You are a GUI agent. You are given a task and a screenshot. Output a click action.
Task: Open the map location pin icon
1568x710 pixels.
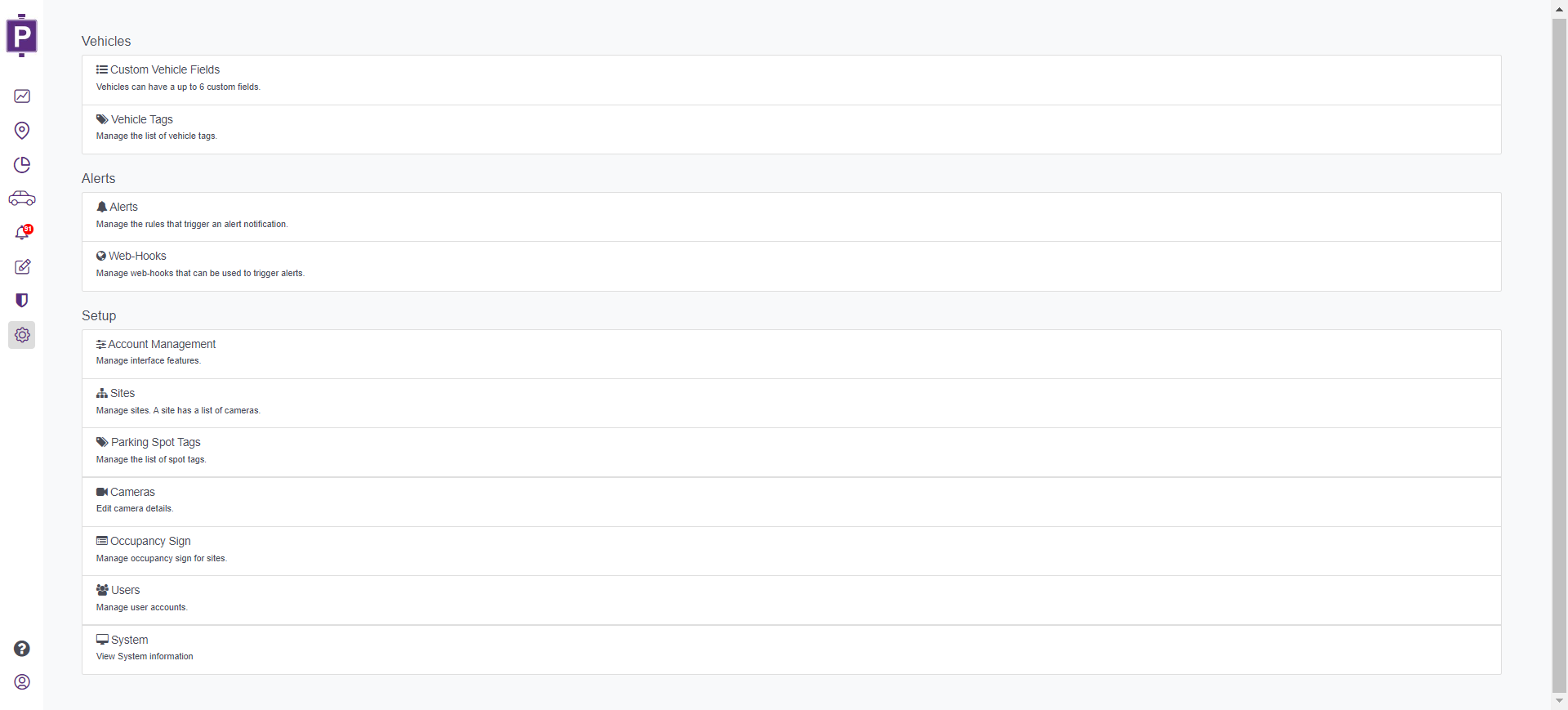click(22, 131)
